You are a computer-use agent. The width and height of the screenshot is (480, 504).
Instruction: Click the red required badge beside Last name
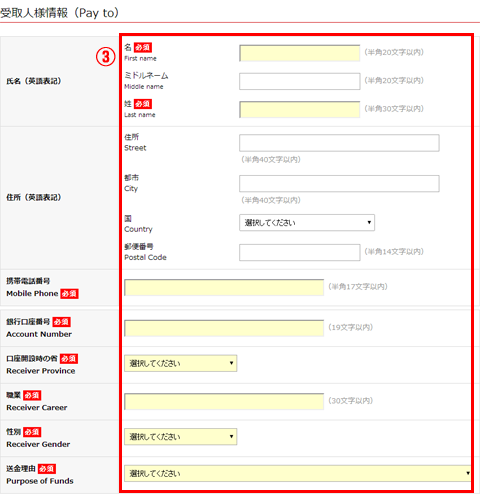coord(143,104)
